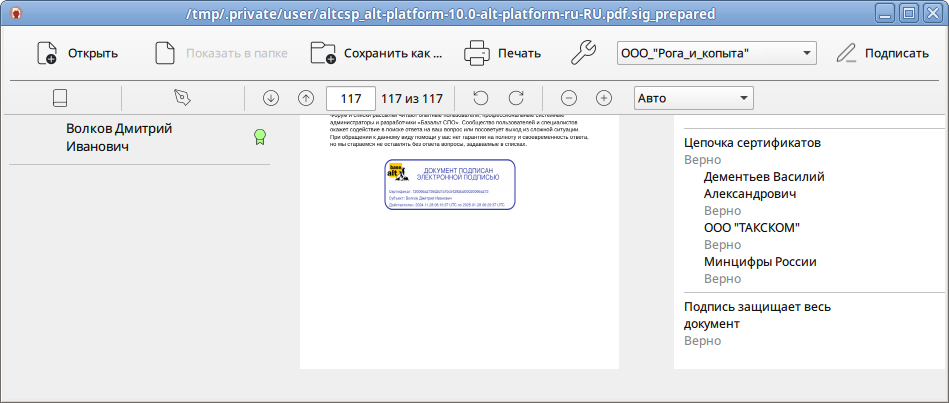Click the Открыть document icon
This screenshot has height=403, width=949.
[47, 53]
